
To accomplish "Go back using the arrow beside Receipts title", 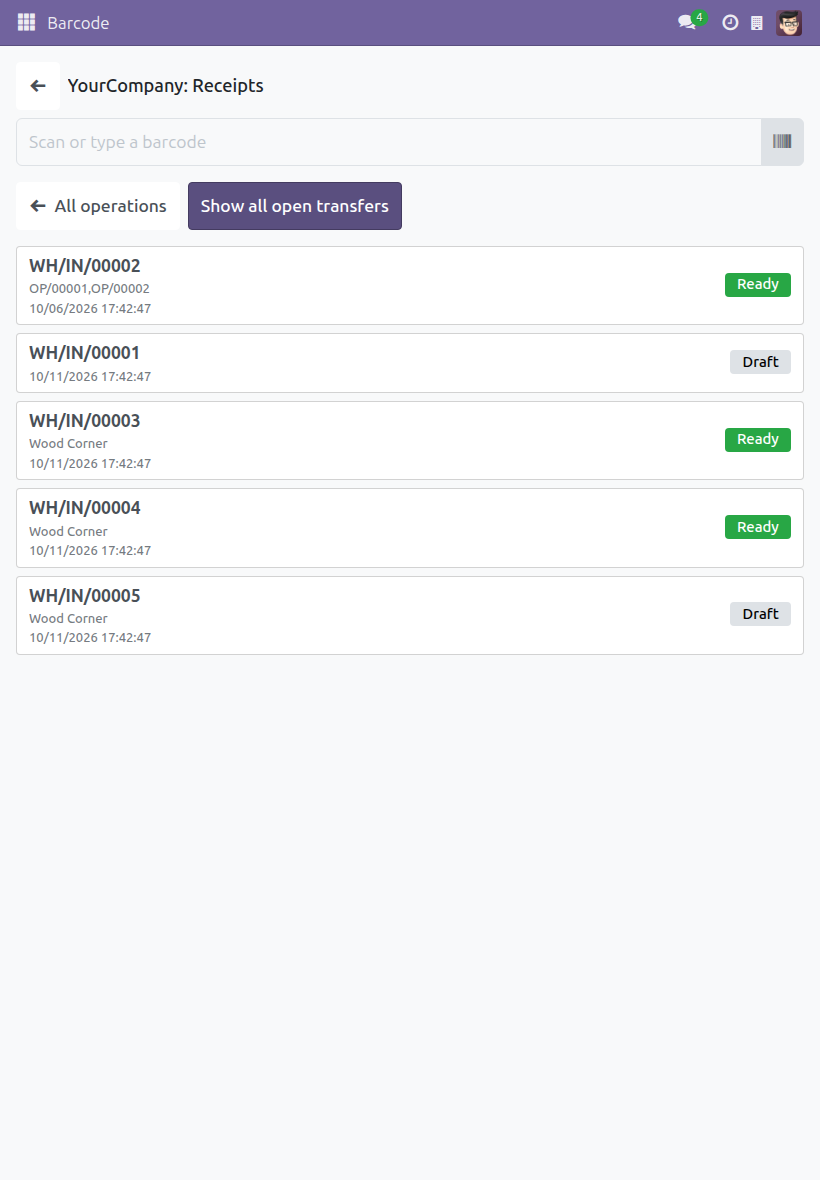I will point(38,86).
